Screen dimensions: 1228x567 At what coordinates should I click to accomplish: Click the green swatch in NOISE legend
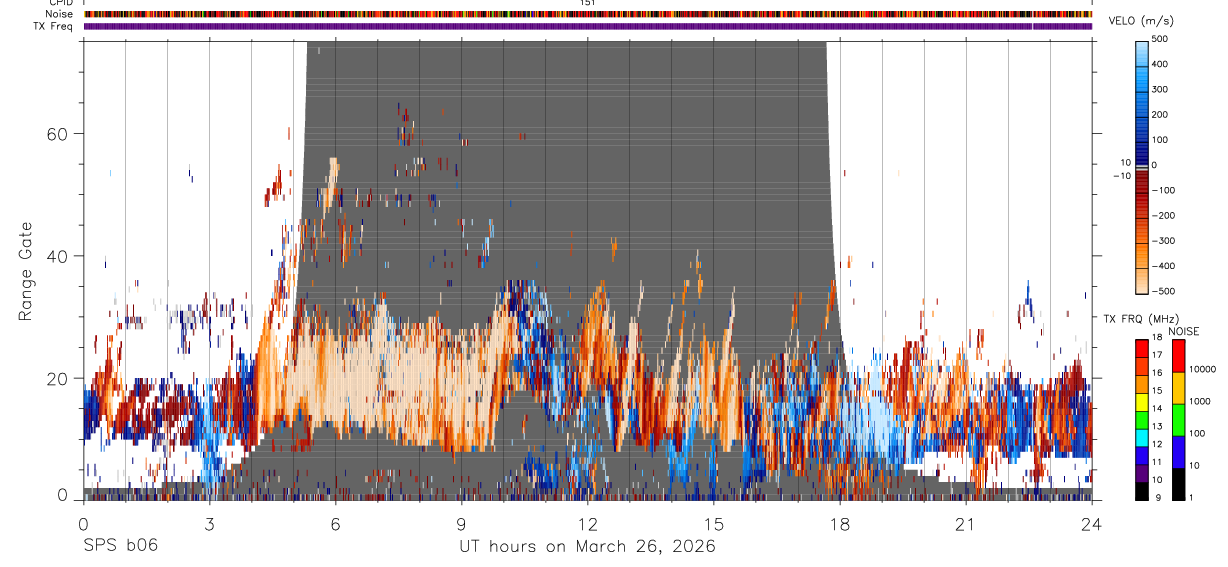[x=1177, y=420]
